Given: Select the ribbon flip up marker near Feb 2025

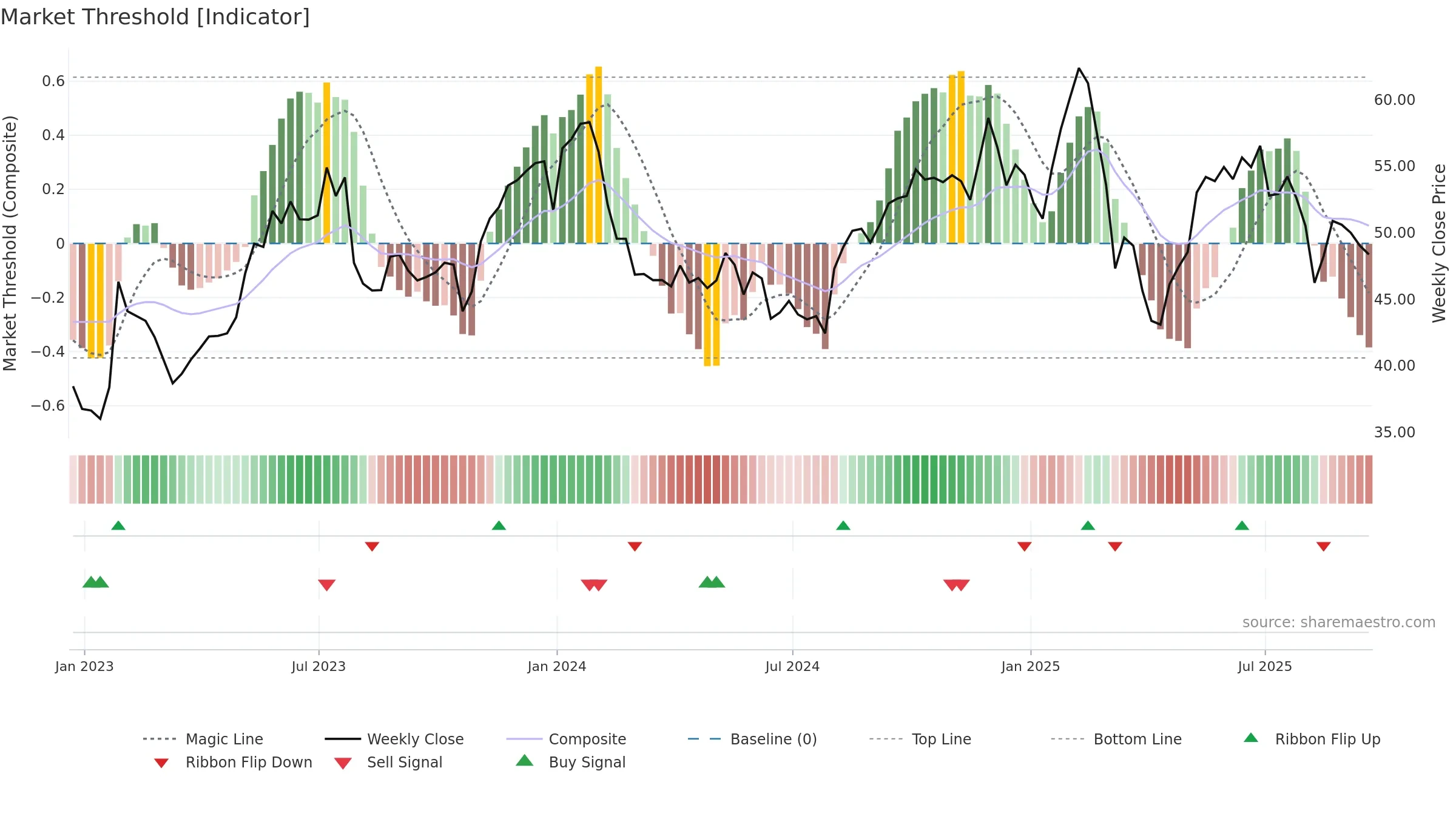Looking at the screenshot, I should point(1088,525).
